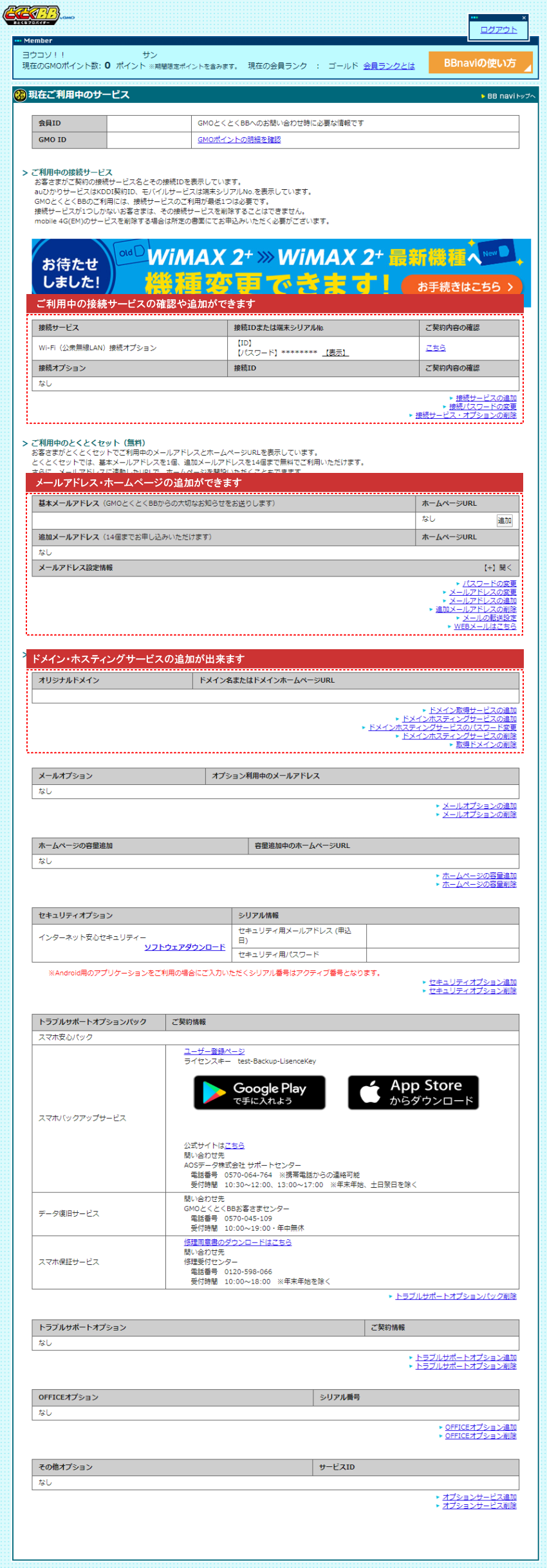
Task: Open the WiMAX 2+ device change banner
Action: click(x=462, y=286)
